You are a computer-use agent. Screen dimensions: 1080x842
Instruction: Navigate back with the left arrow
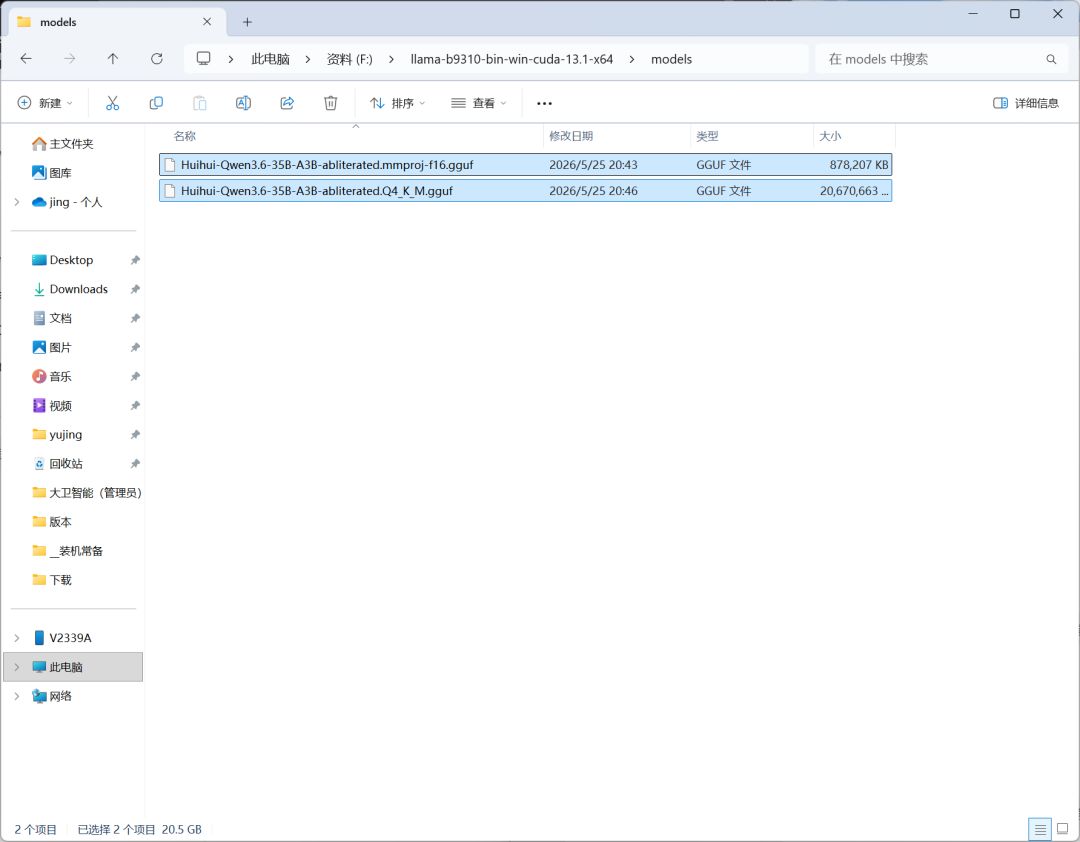[26, 59]
